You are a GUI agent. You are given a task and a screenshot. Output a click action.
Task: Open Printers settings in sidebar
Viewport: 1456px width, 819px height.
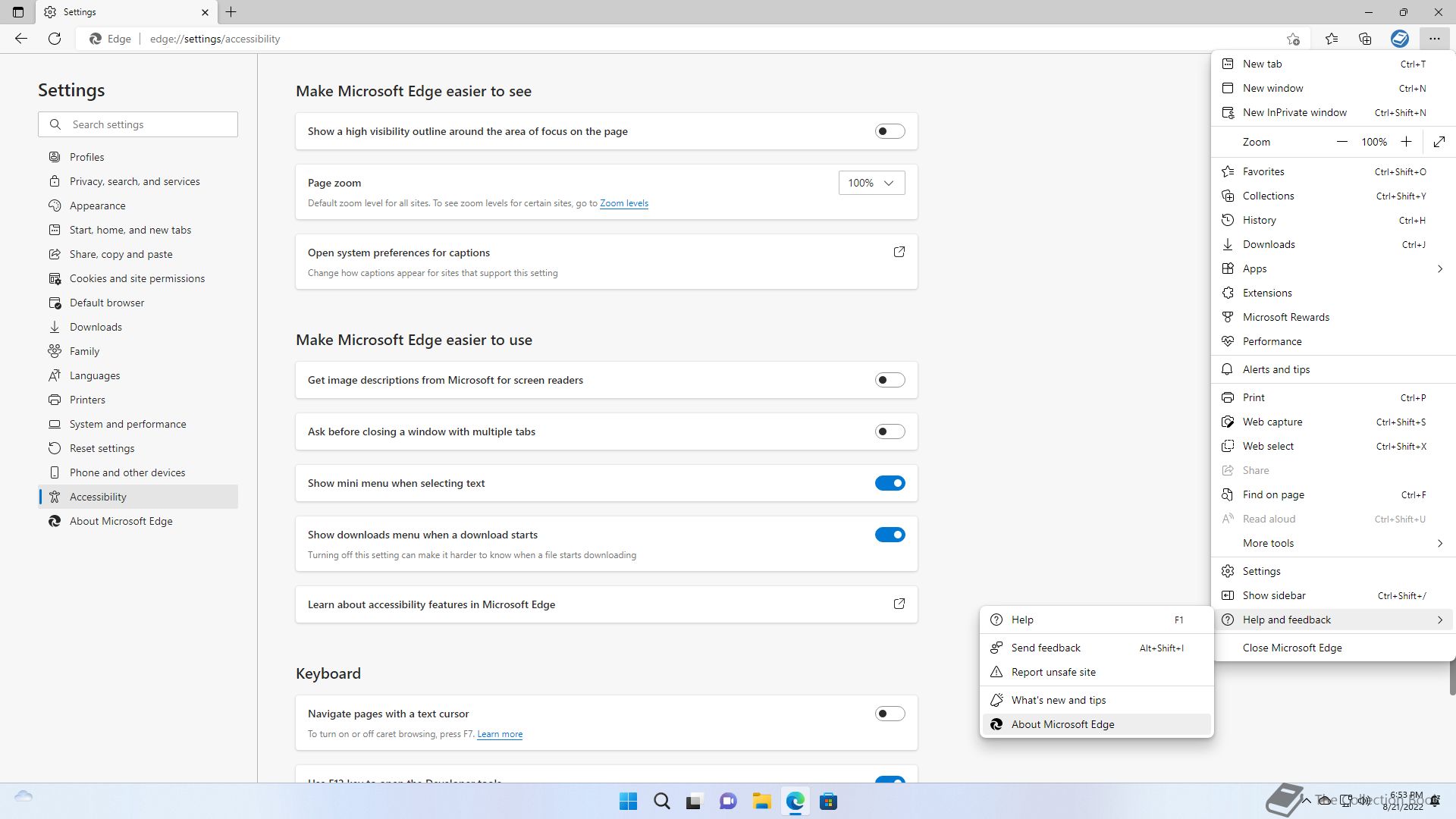(138, 400)
